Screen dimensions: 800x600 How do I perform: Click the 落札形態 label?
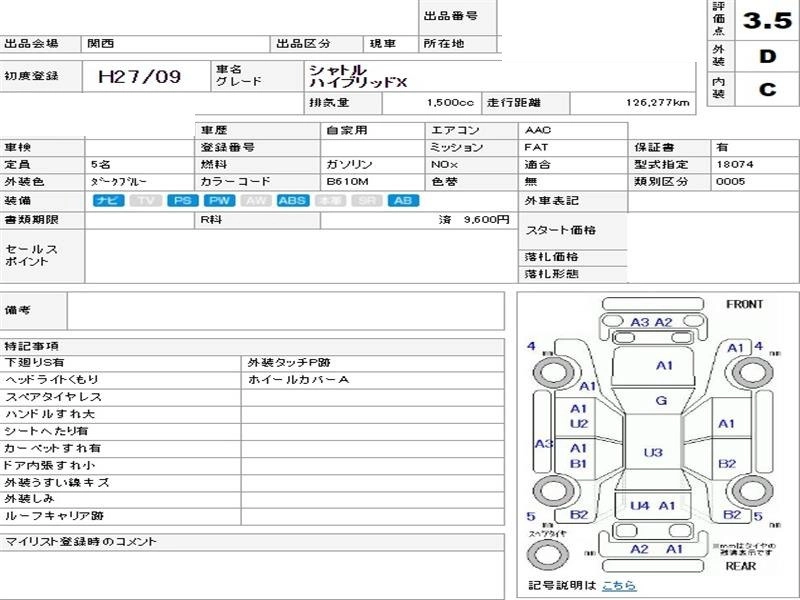point(552,274)
